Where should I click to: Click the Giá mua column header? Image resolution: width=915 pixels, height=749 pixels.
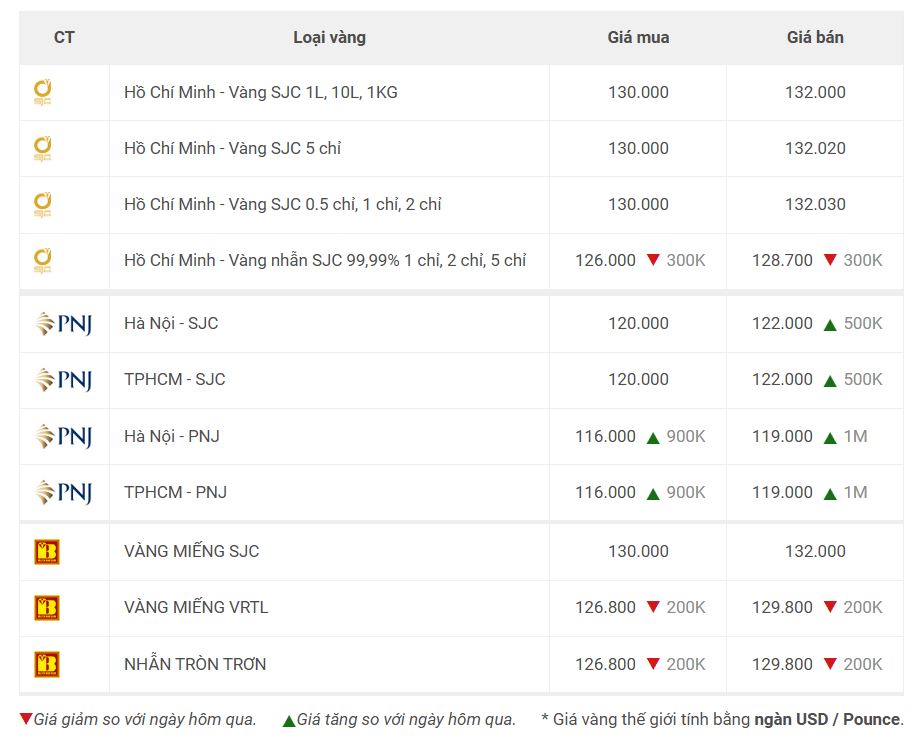(638, 37)
